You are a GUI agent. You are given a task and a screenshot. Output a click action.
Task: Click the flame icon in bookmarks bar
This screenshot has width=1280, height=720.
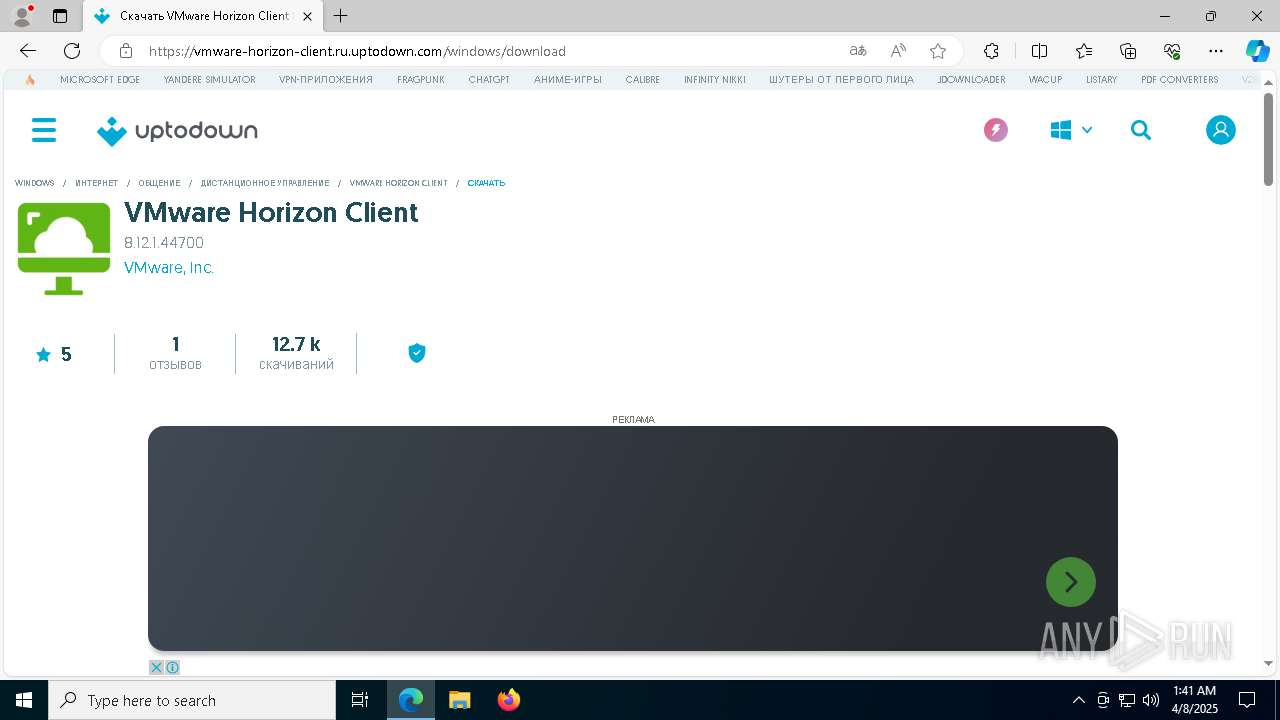click(x=30, y=80)
